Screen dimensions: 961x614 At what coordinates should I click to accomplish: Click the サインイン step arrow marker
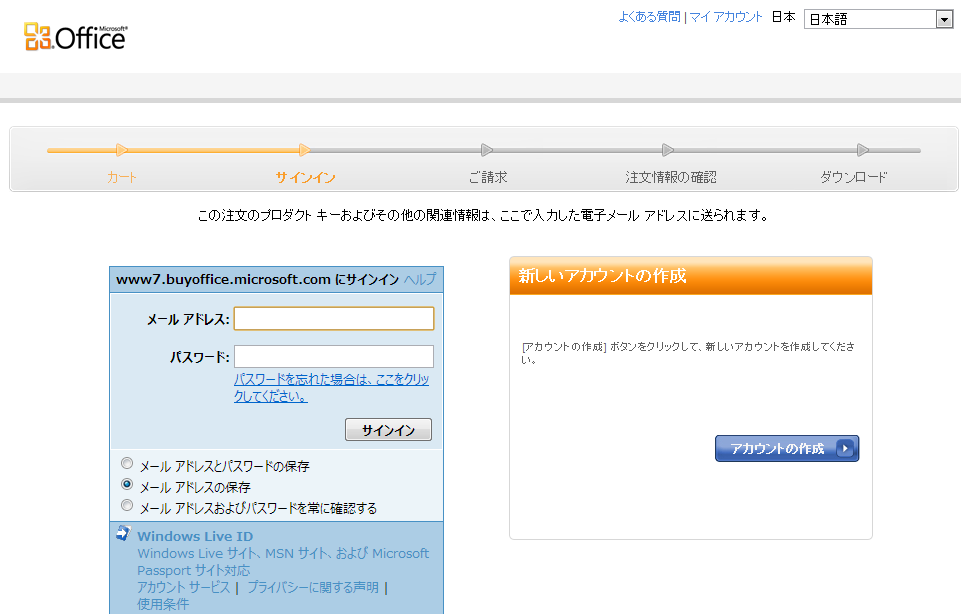[x=305, y=150]
